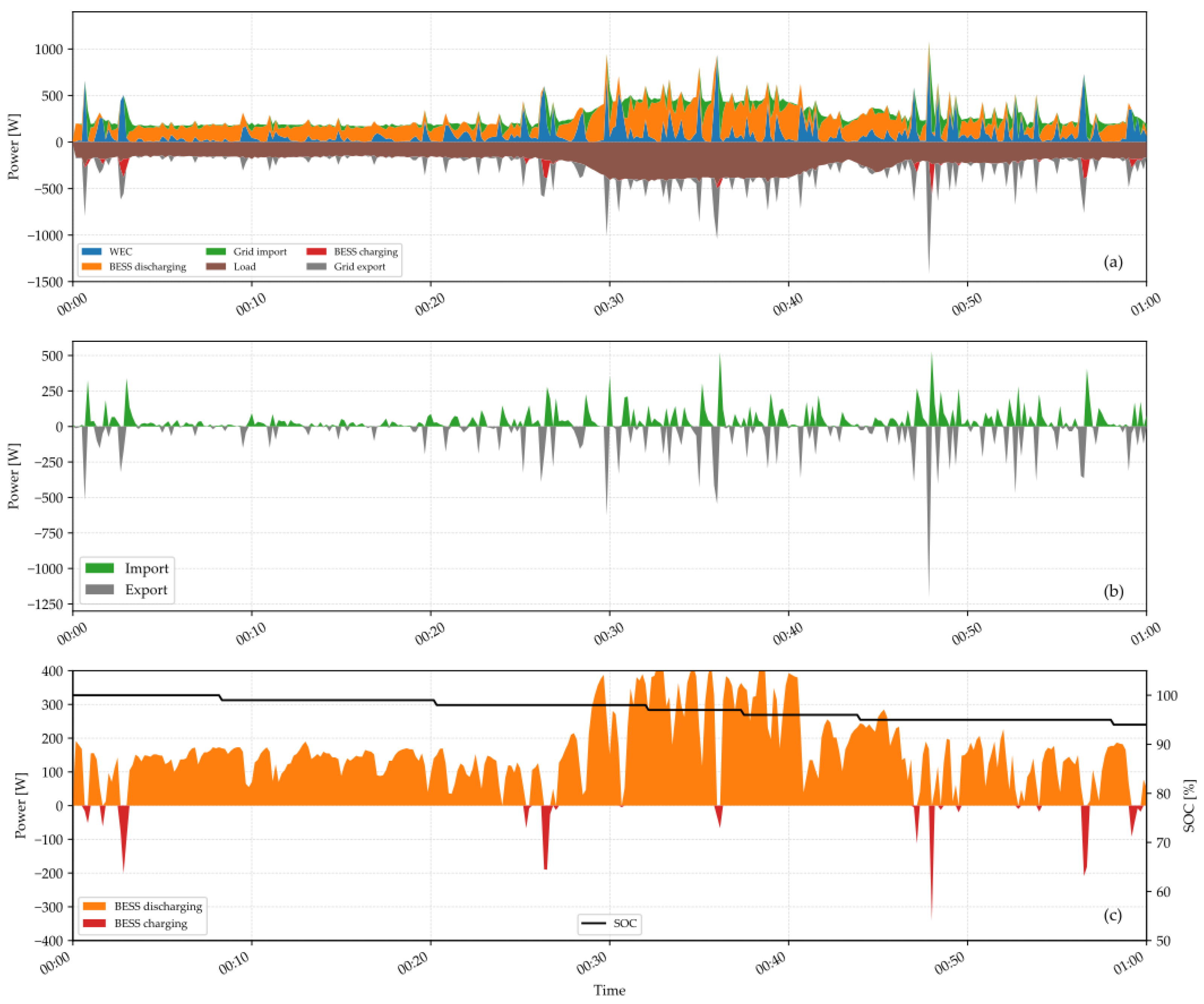Click the brown Load legend swatch
The width and height of the screenshot is (1204, 1004).
216,267
